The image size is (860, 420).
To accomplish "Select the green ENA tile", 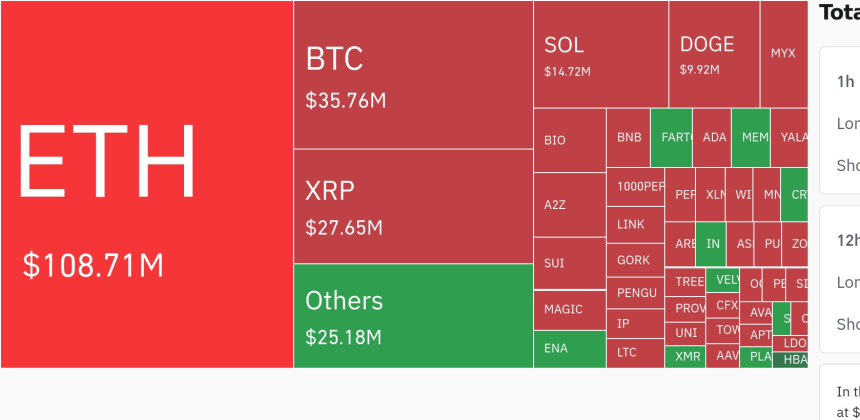I will coord(569,349).
